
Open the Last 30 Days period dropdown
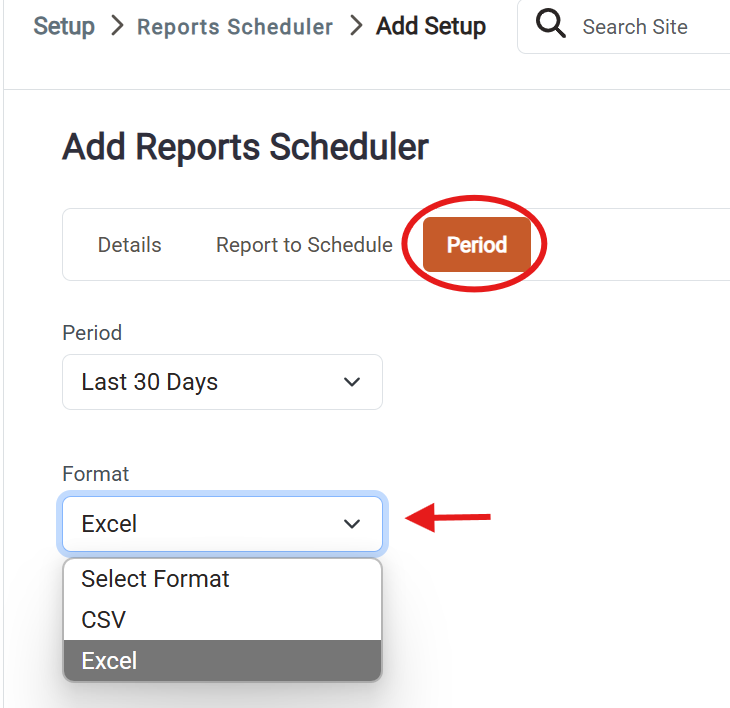[x=223, y=382]
